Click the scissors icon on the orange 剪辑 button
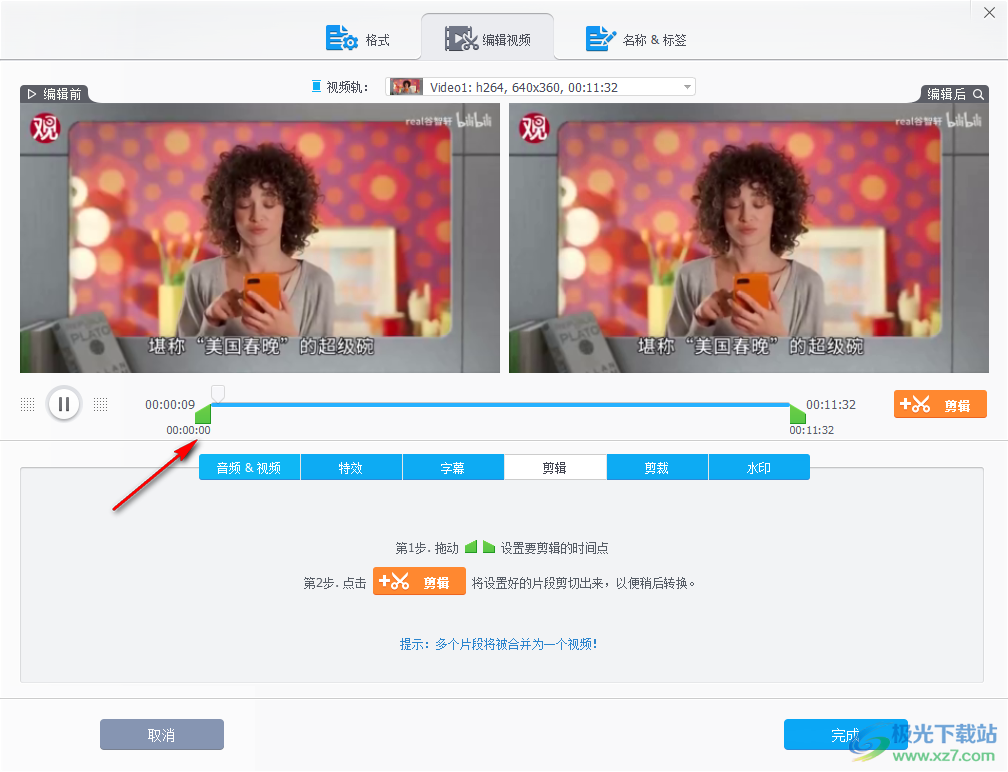Viewport: 1008px width, 772px height. pos(921,403)
